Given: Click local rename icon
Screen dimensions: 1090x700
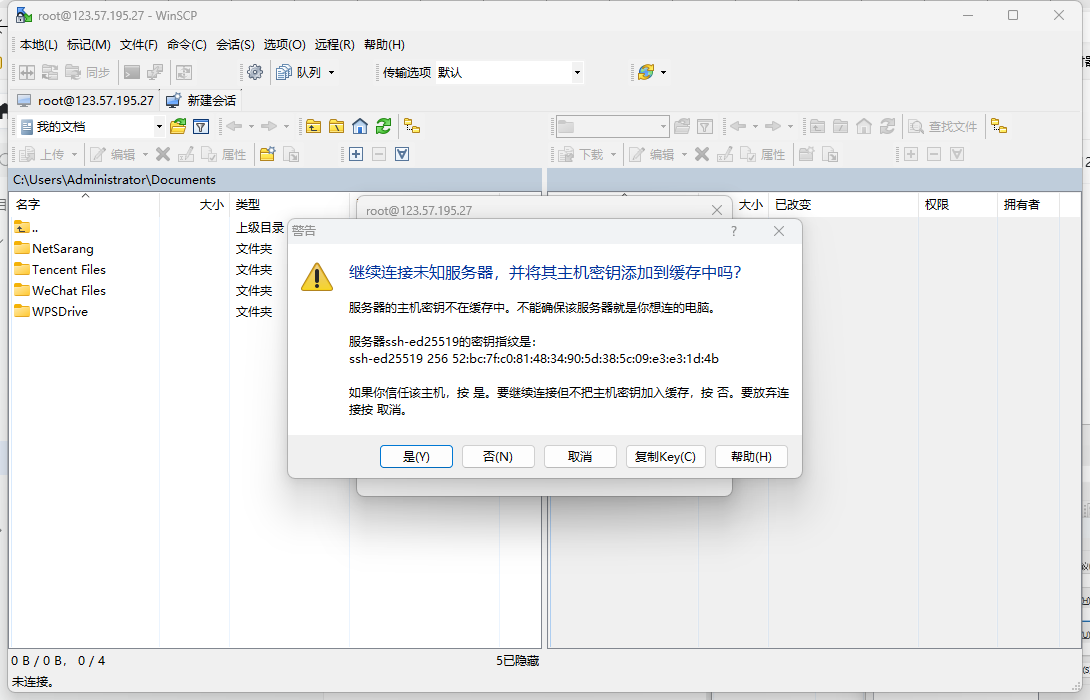Looking at the screenshot, I should pyautogui.click(x=186, y=154).
